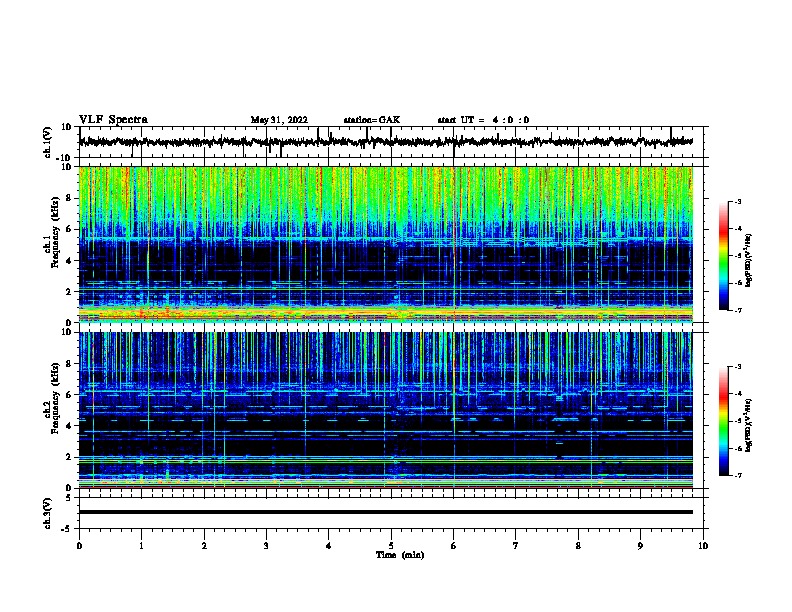Screen dimensions: 792x612
Task: Select the "ch.3(V)" axis label
Action: (48, 513)
